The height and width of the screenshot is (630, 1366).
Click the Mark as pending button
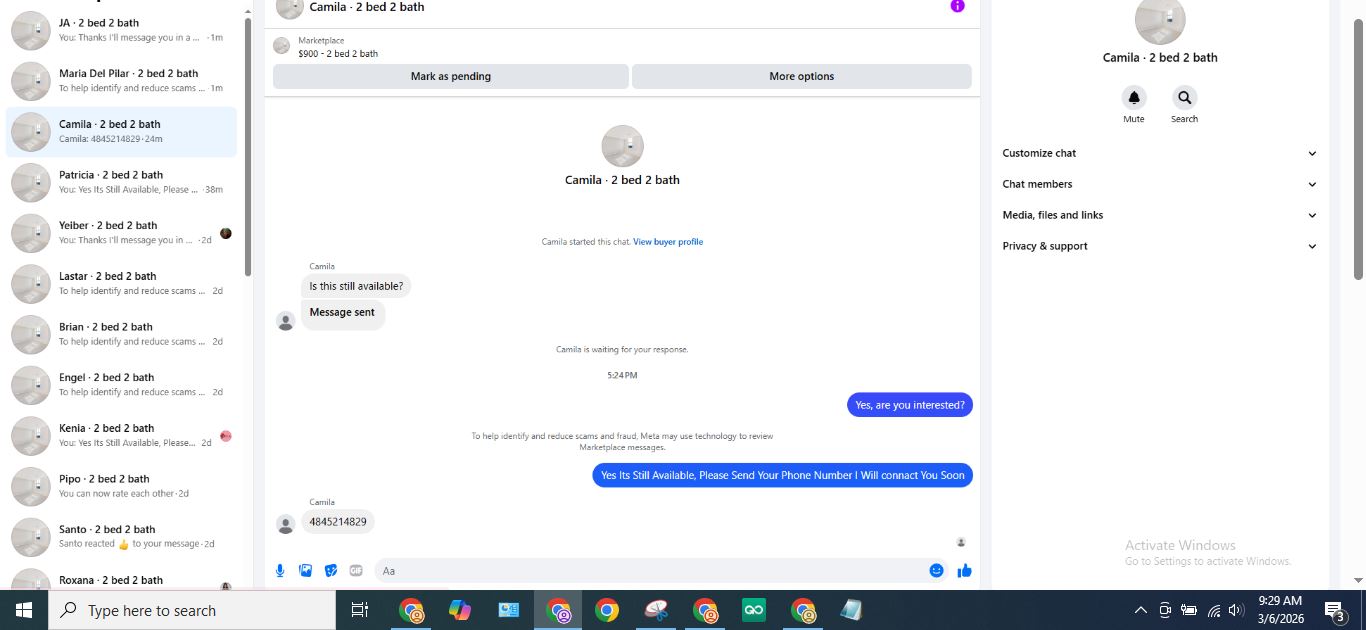tap(450, 76)
